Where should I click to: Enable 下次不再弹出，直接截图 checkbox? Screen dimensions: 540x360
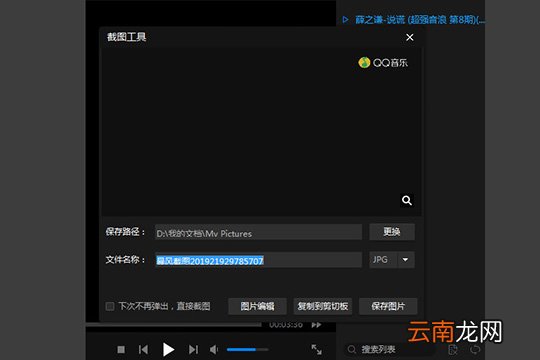click(110, 306)
